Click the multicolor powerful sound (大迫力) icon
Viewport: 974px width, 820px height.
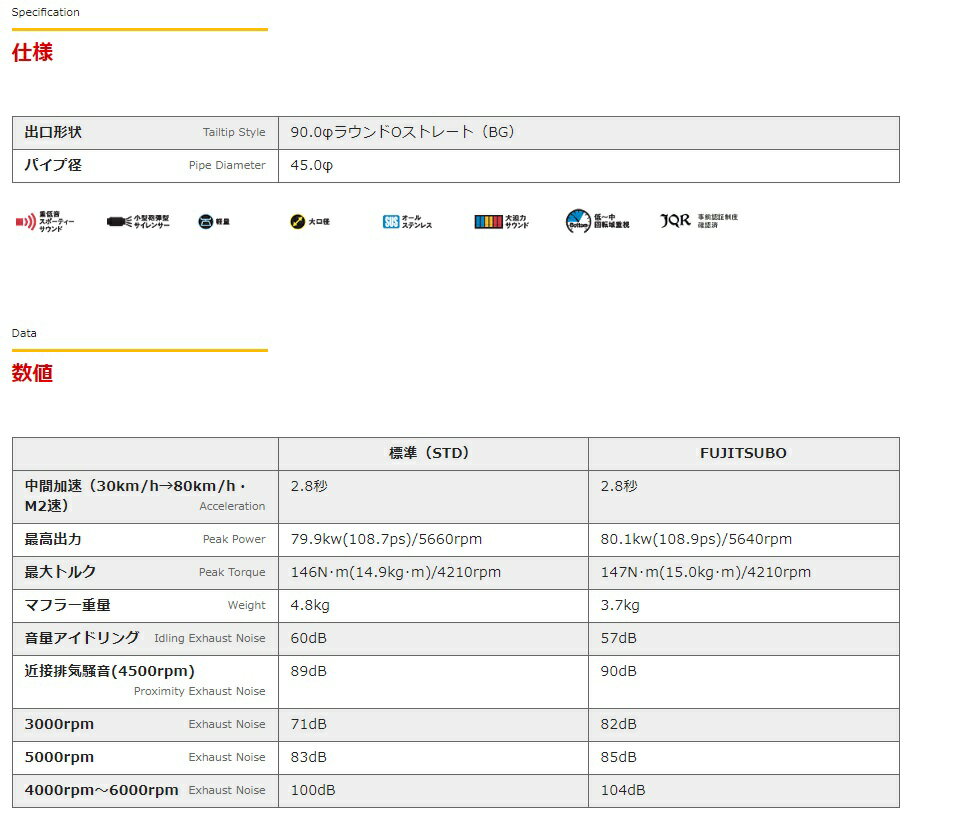[488, 222]
